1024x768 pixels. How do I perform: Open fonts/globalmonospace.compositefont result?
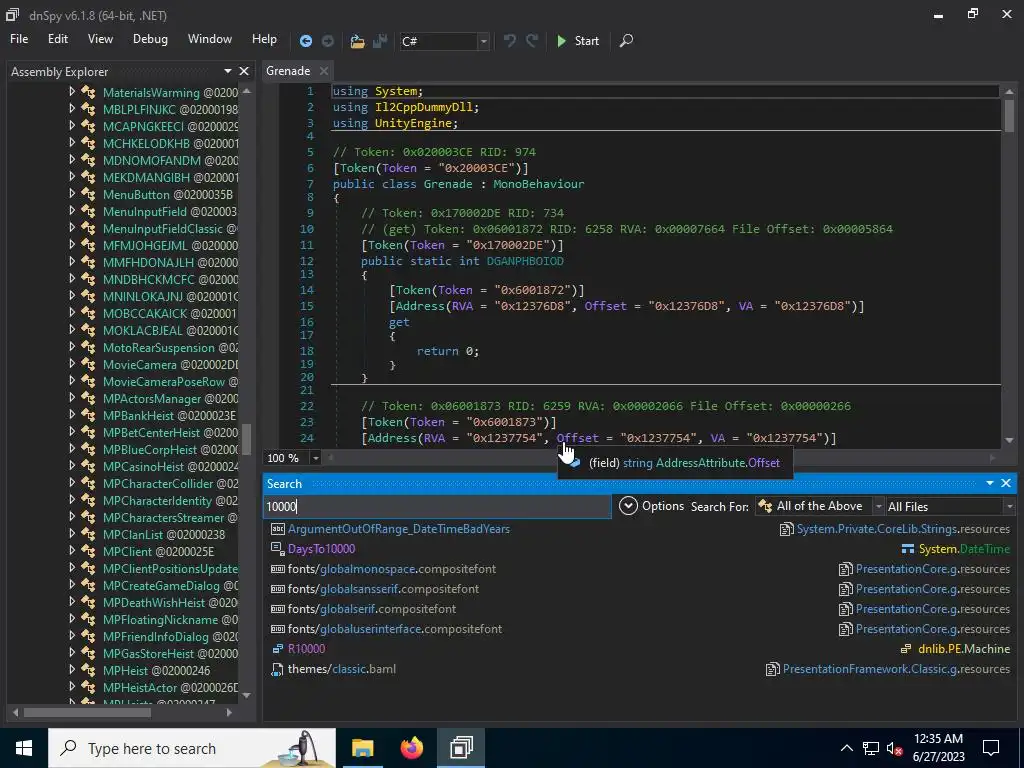pyautogui.click(x=392, y=569)
